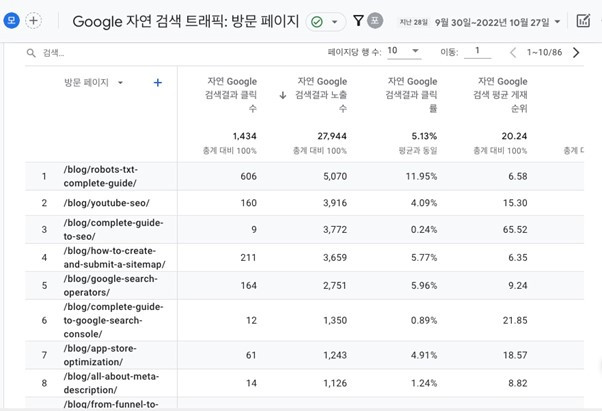Click the blue '모' comparison badge
The height and width of the screenshot is (411, 602).
point(11,20)
